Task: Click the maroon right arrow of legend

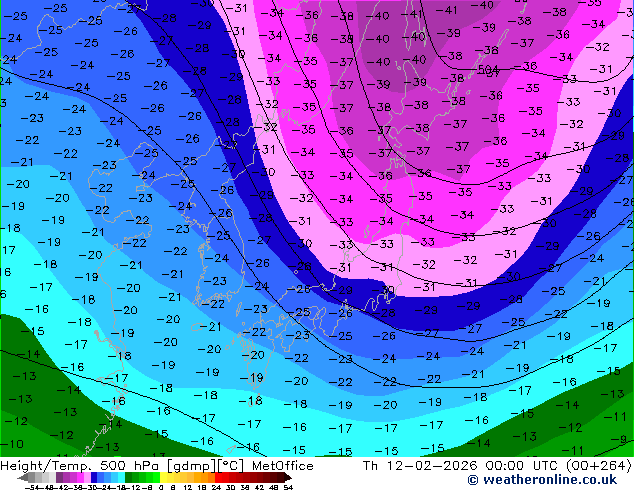Action: (287, 477)
